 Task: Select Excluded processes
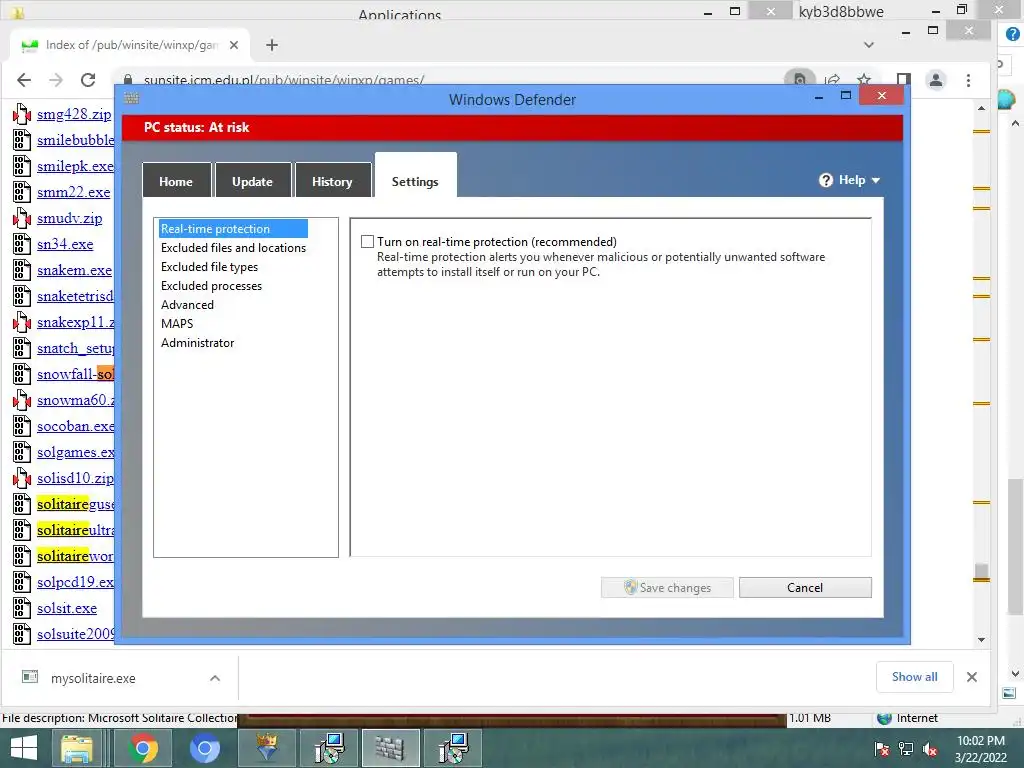click(211, 285)
